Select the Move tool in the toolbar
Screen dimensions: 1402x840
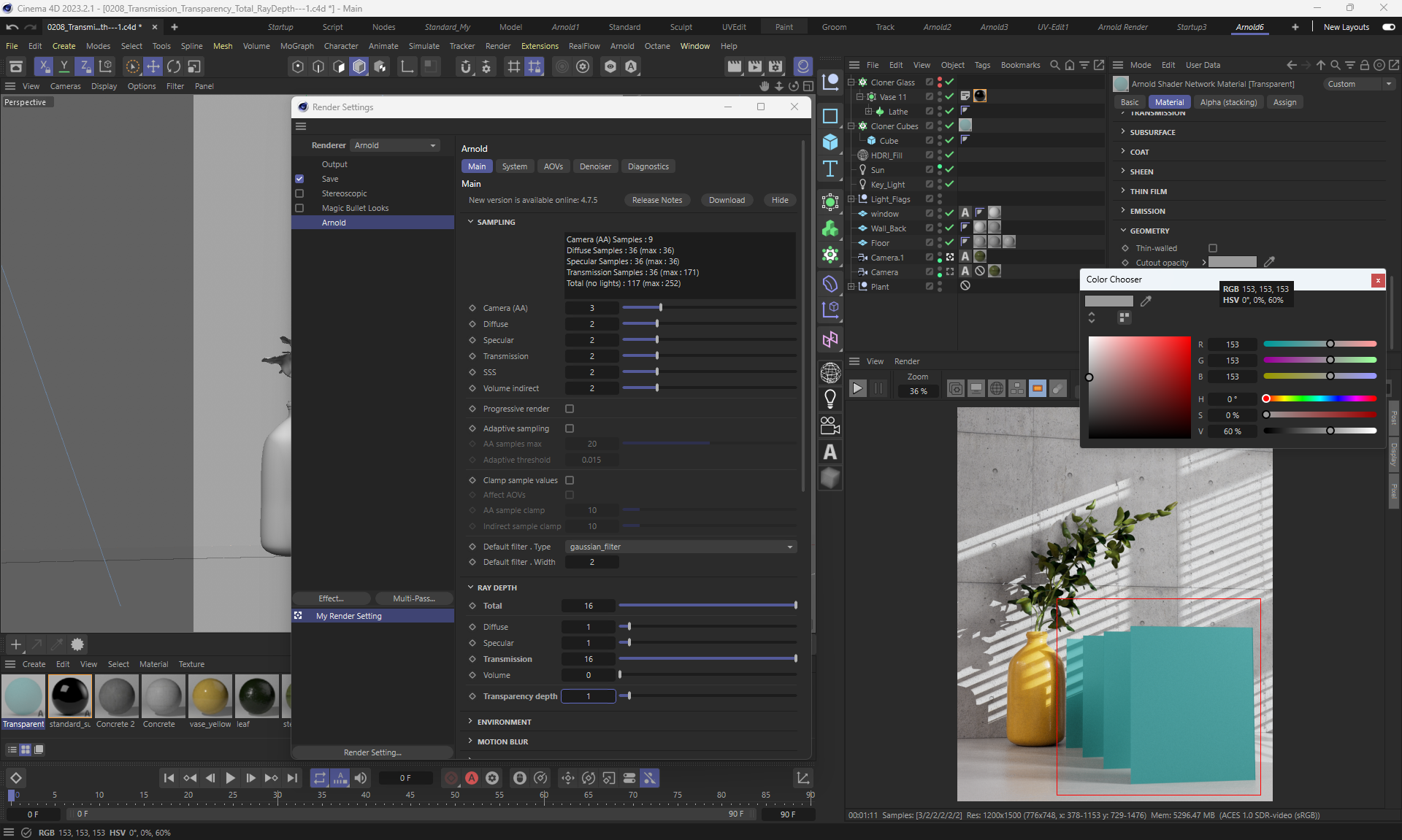153,66
